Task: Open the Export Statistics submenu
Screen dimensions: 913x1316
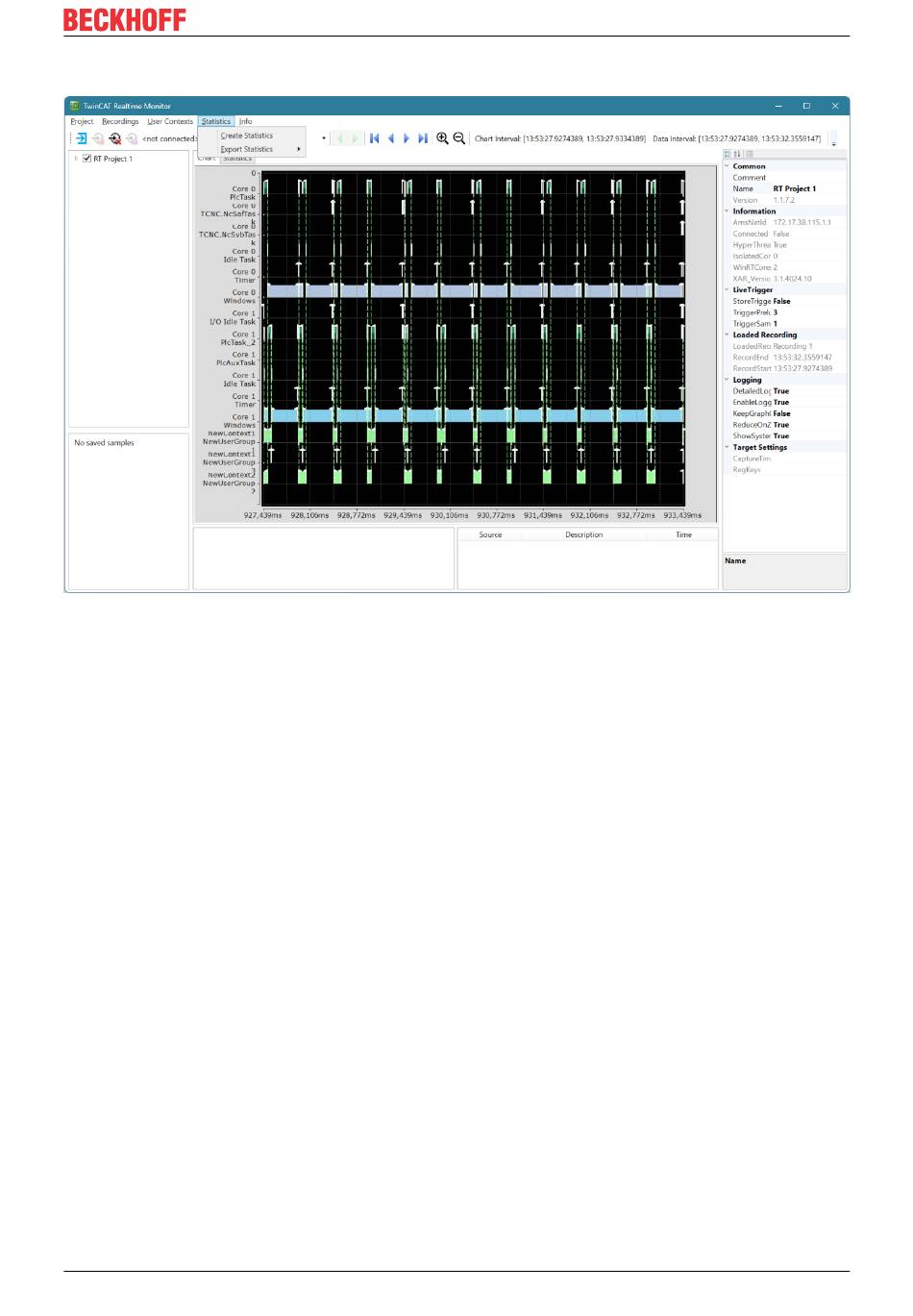Action: [x=252, y=149]
